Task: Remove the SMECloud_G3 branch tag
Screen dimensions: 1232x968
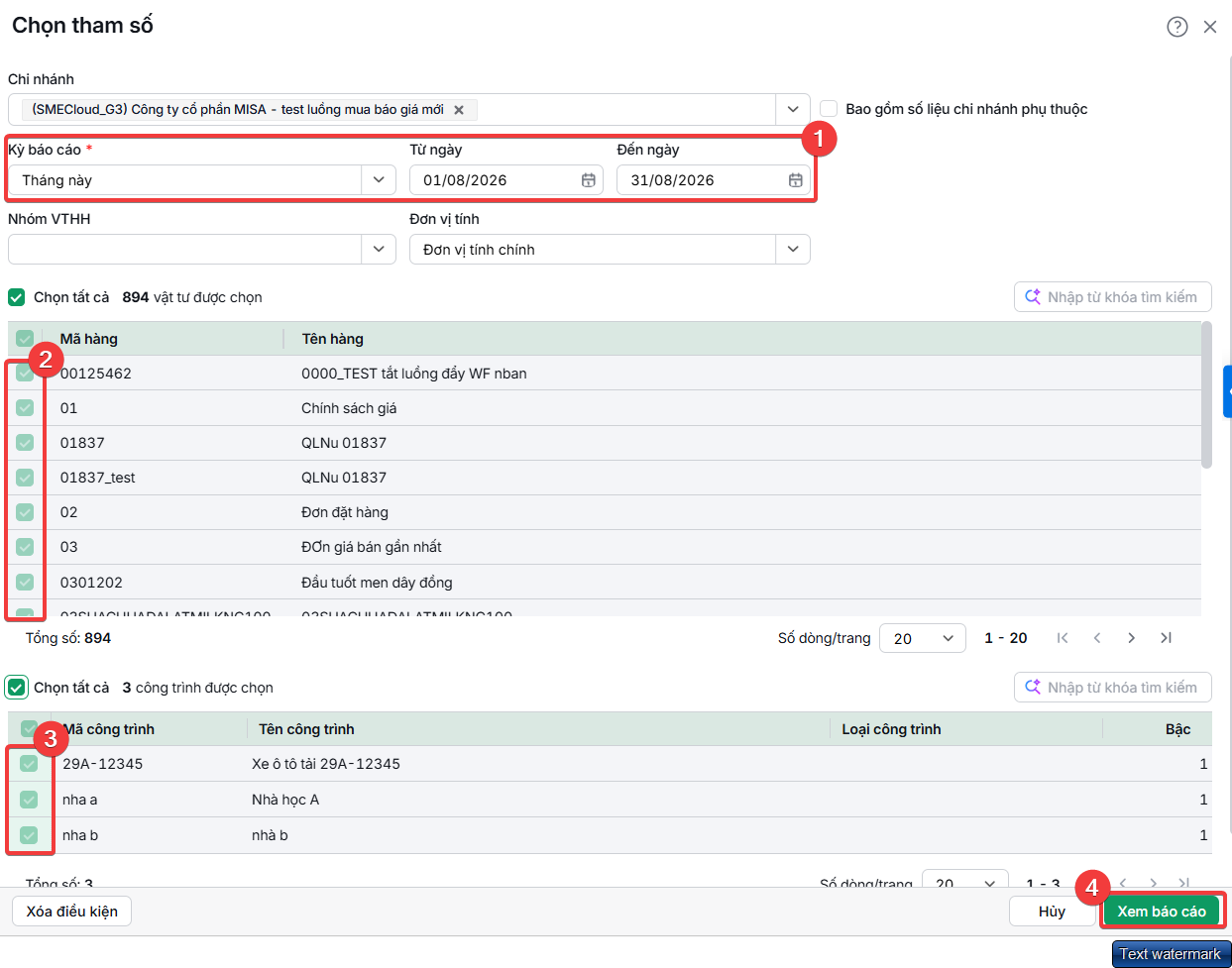Action: click(459, 110)
